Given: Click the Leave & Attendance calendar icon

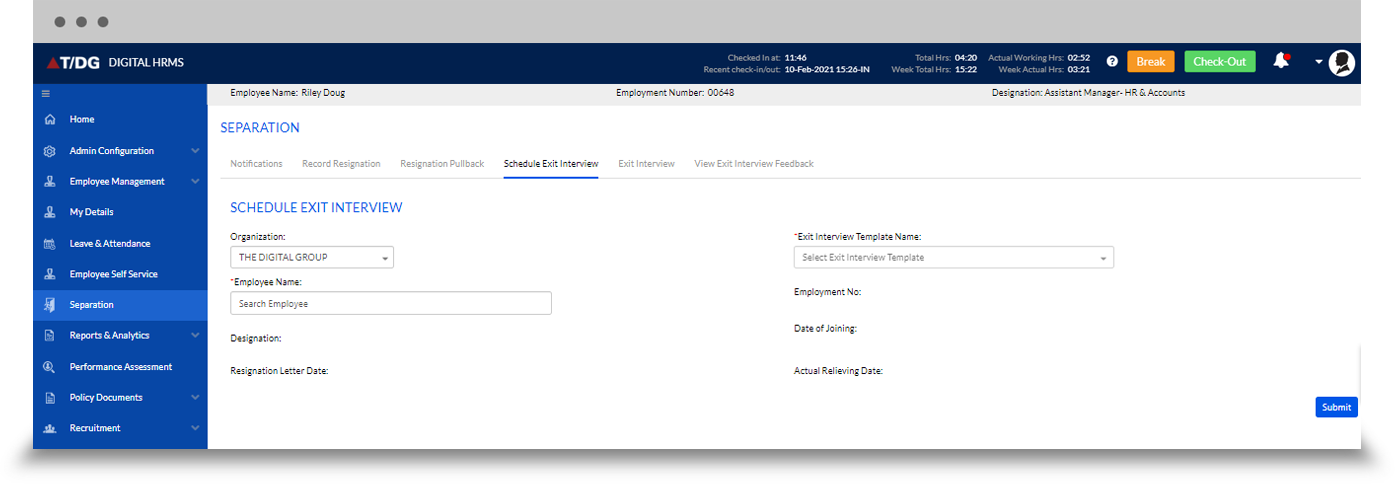Looking at the screenshot, I should point(50,244).
